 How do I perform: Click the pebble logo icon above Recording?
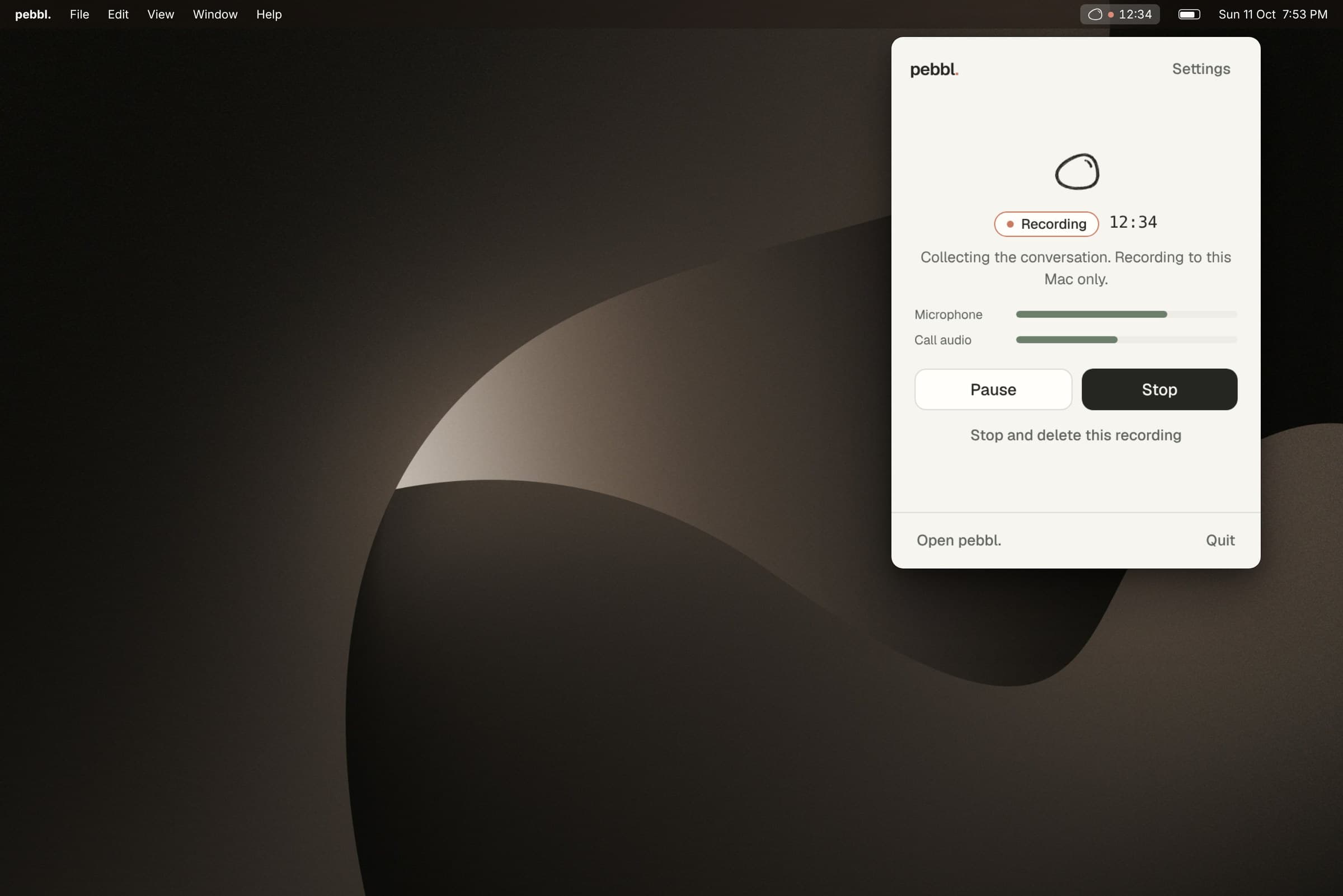[1077, 171]
